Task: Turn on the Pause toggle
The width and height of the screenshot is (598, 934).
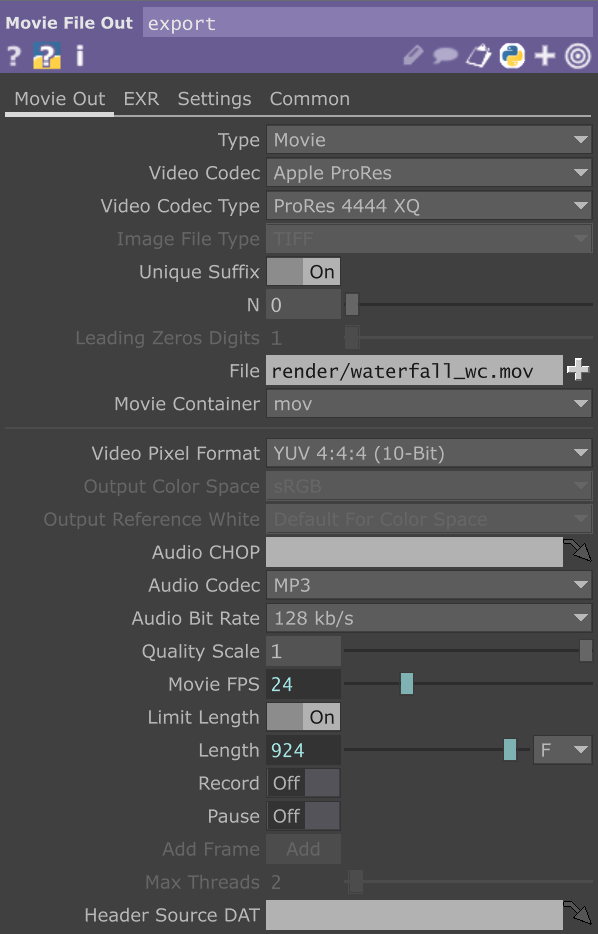Action: click(303, 816)
